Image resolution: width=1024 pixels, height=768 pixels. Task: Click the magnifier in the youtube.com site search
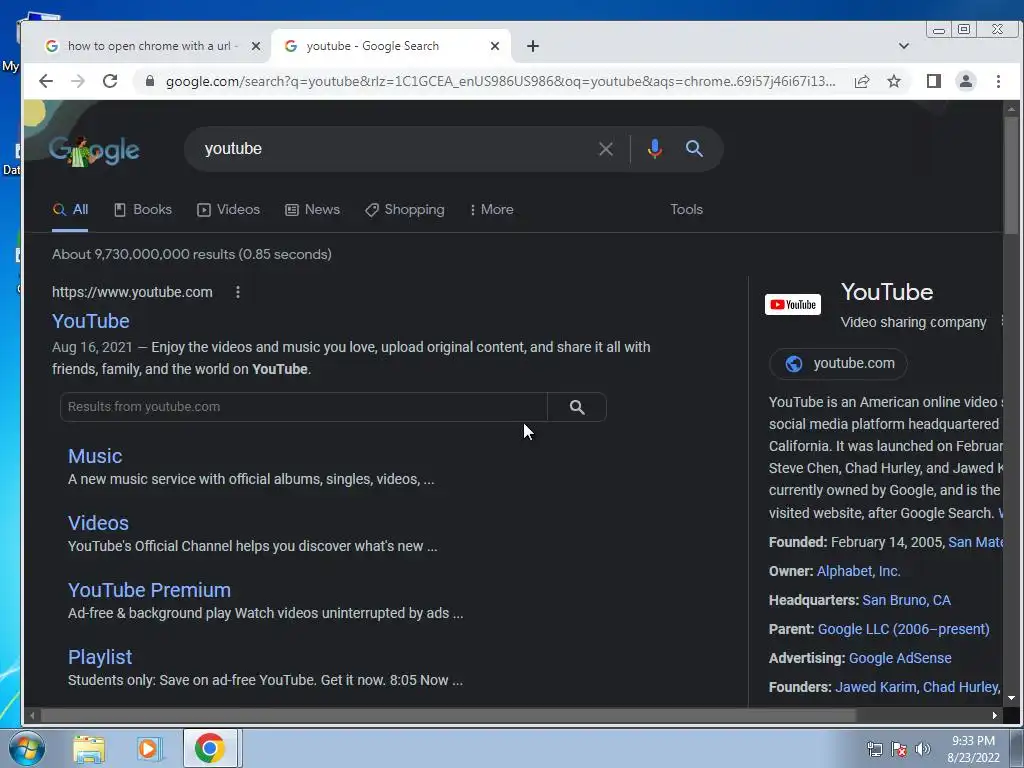[577, 407]
